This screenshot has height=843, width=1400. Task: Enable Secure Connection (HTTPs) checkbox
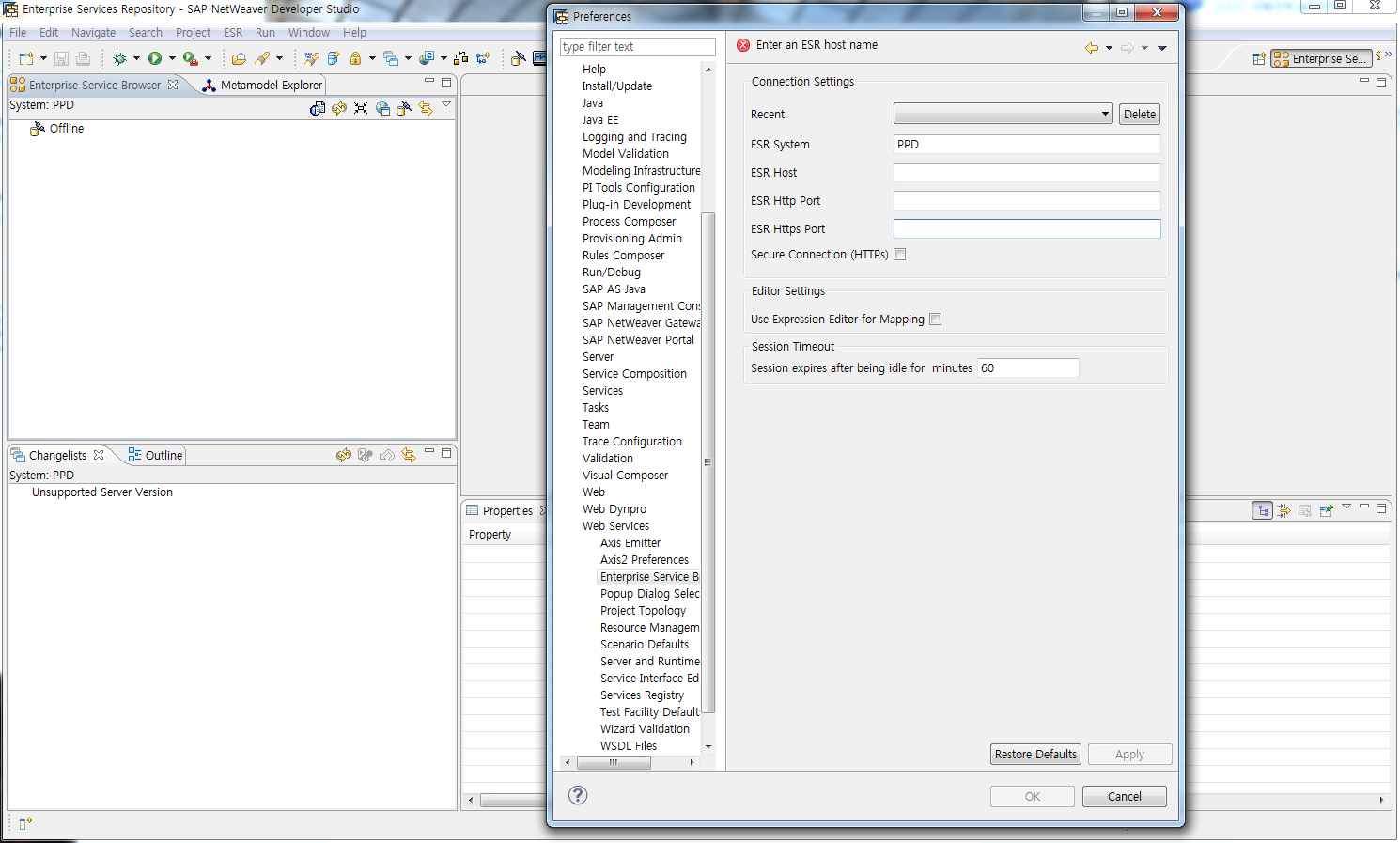coord(900,255)
